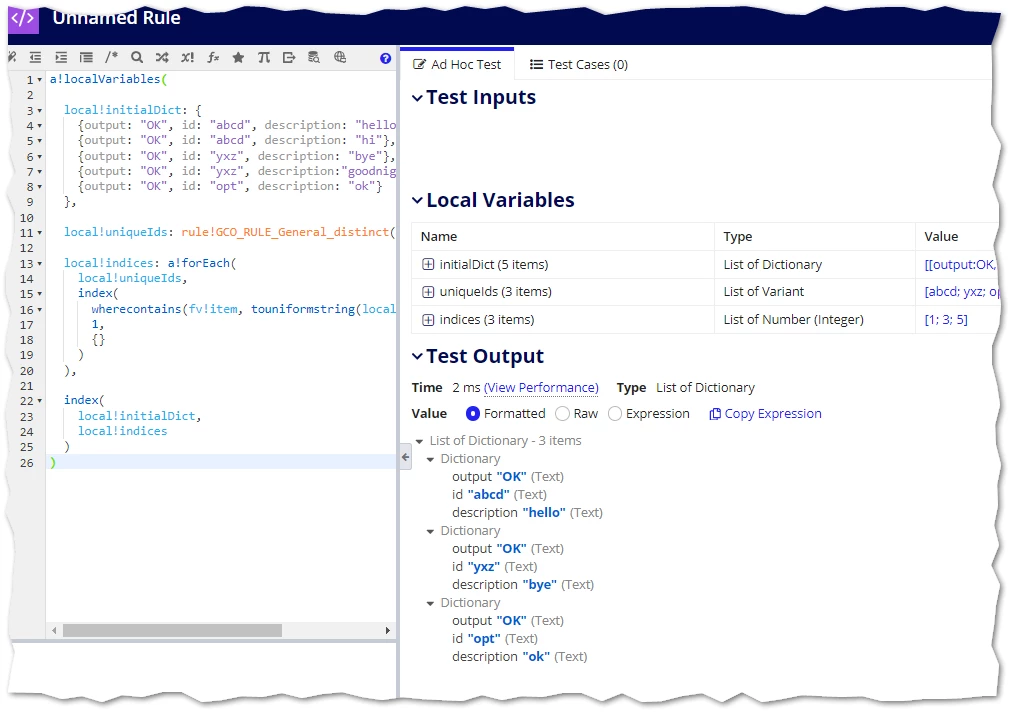Image resolution: width=1011 pixels, height=712 pixels.
Task: Click the globe toolbar icon
Action: (x=340, y=57)
